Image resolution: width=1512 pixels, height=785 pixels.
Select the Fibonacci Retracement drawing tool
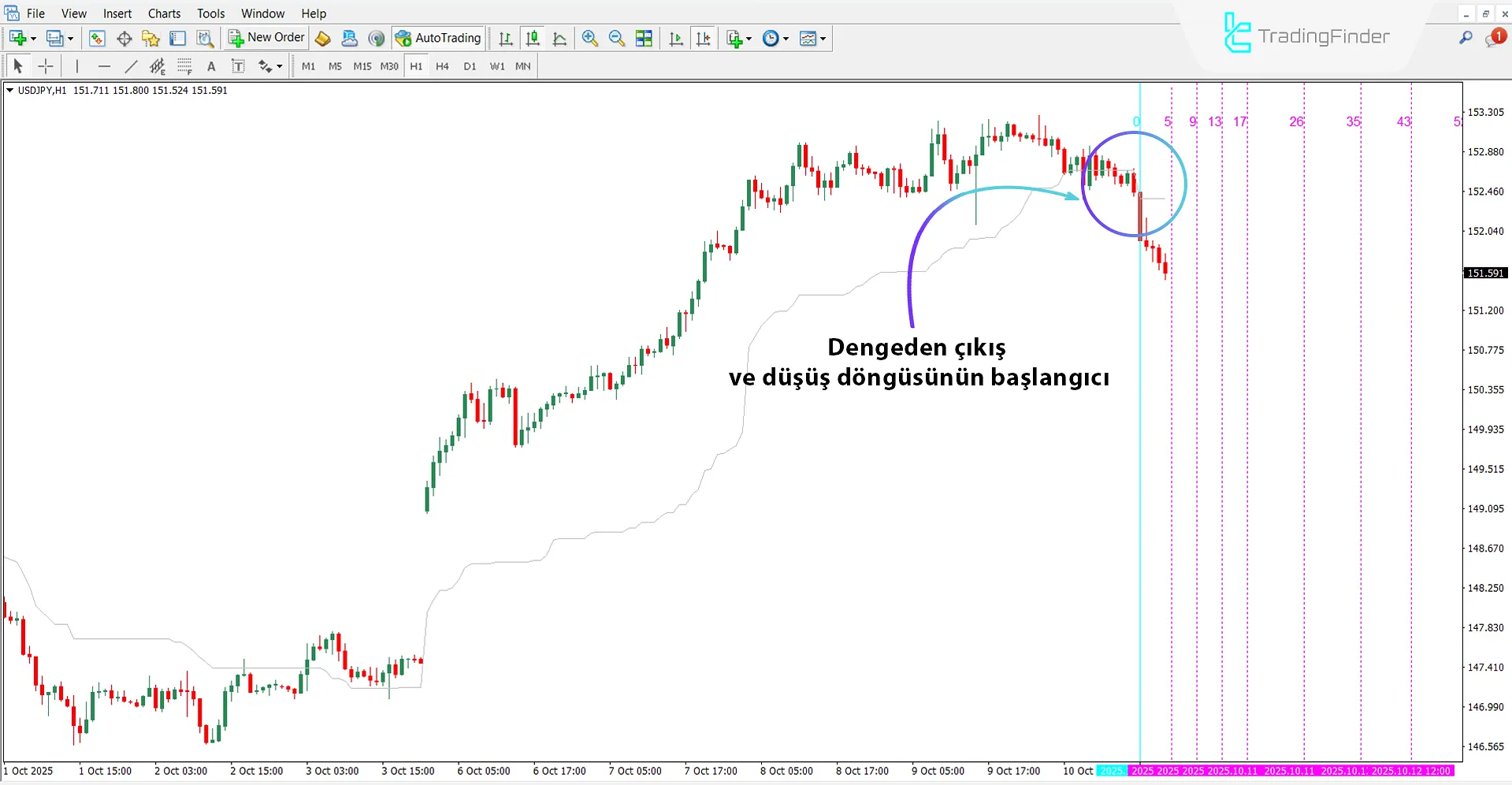point(184,66)
